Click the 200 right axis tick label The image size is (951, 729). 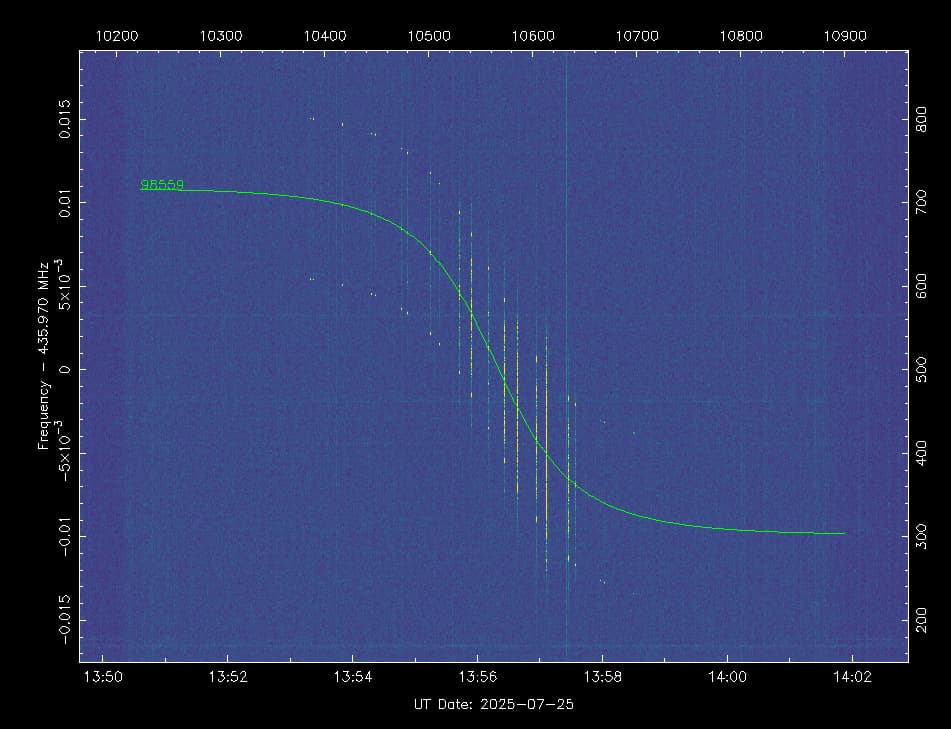pyautogui.click(x=924, y=620)
